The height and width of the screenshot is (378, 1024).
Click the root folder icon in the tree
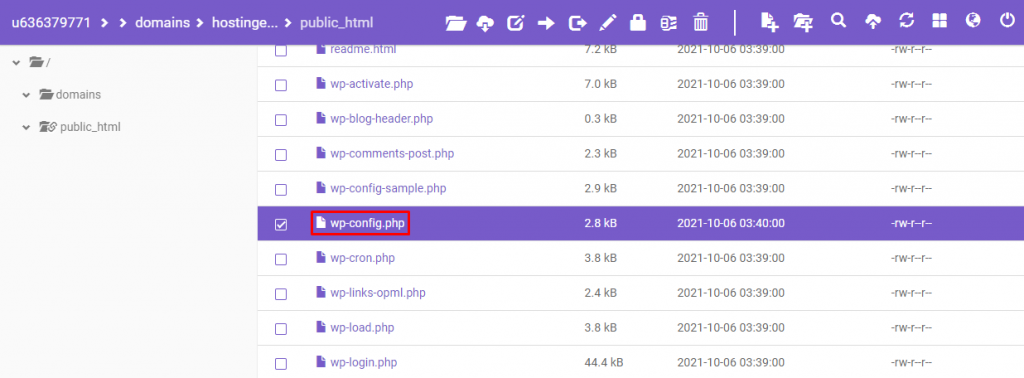tap(37, 63)
